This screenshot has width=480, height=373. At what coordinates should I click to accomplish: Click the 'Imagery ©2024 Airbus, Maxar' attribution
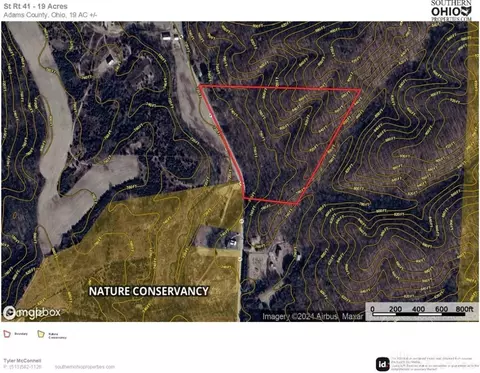[313, 316]
